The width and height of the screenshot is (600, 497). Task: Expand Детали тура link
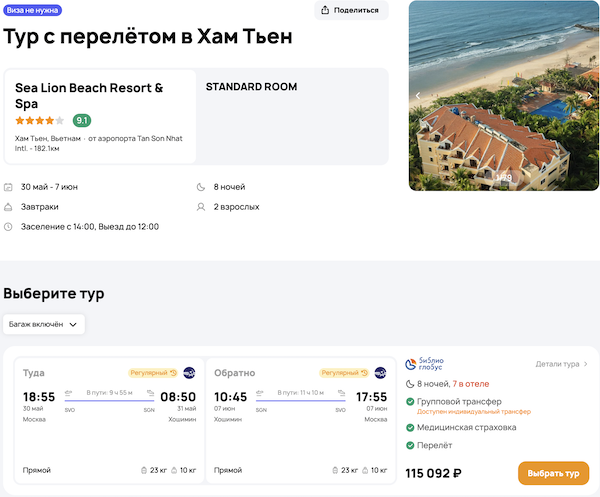click(562, 364)
